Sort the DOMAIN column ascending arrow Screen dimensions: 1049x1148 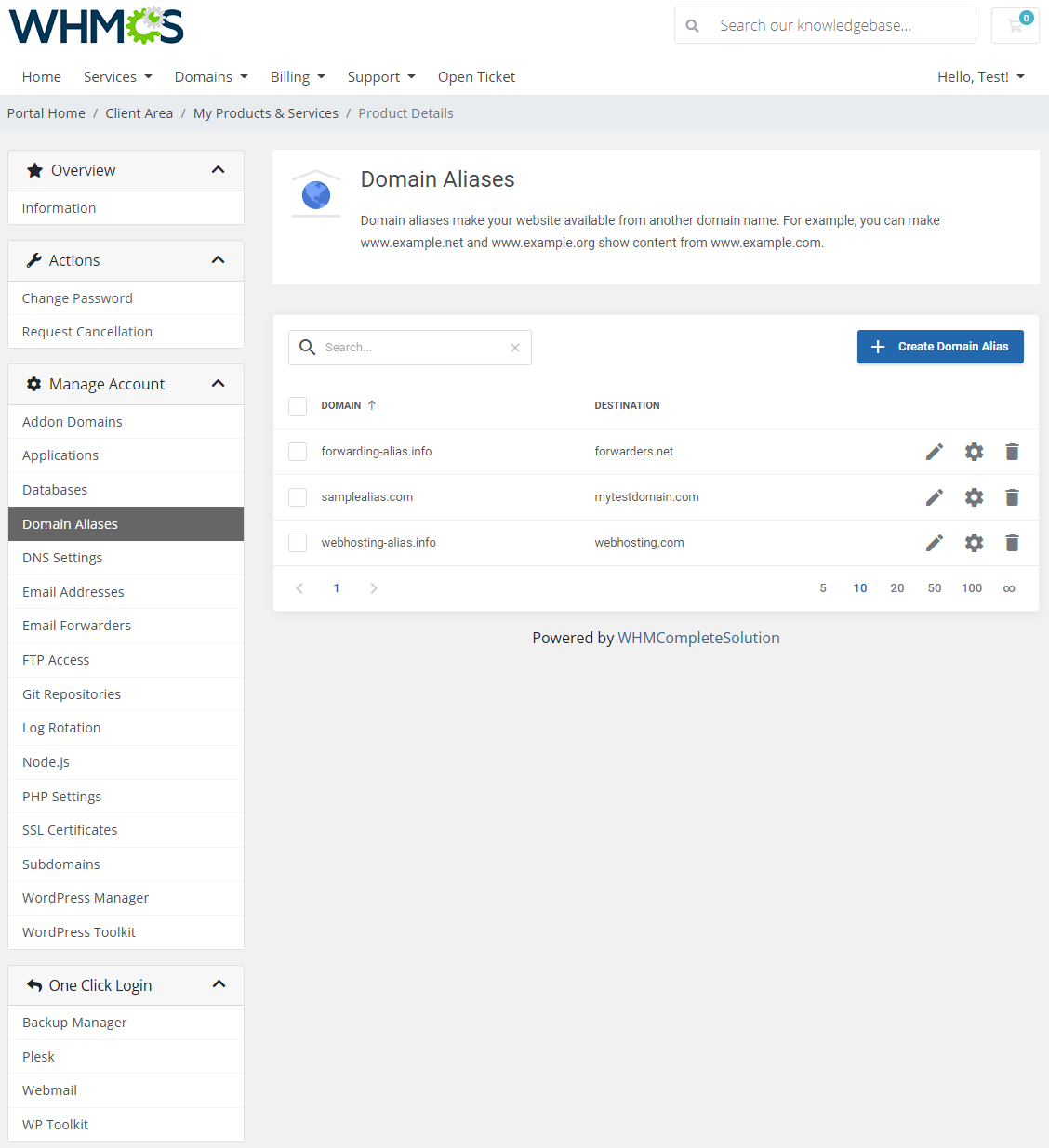pos(371,404)
